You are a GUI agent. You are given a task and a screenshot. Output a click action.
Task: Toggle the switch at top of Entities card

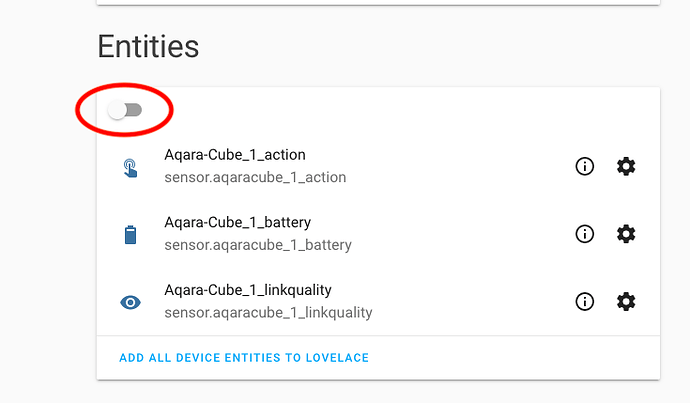coord(125,110)
